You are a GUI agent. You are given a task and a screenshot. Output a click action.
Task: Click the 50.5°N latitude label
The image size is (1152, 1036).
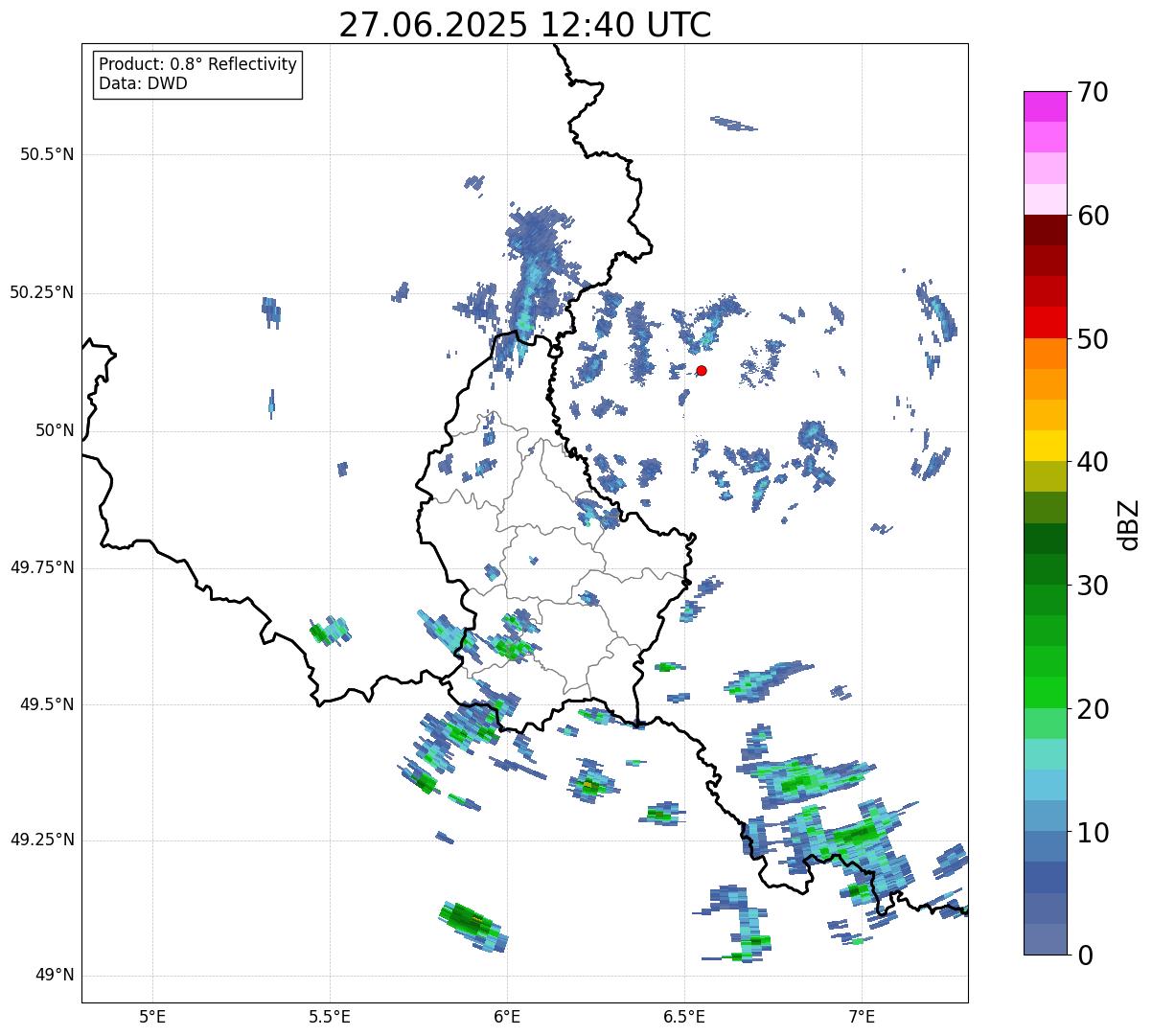pos(47,154)
